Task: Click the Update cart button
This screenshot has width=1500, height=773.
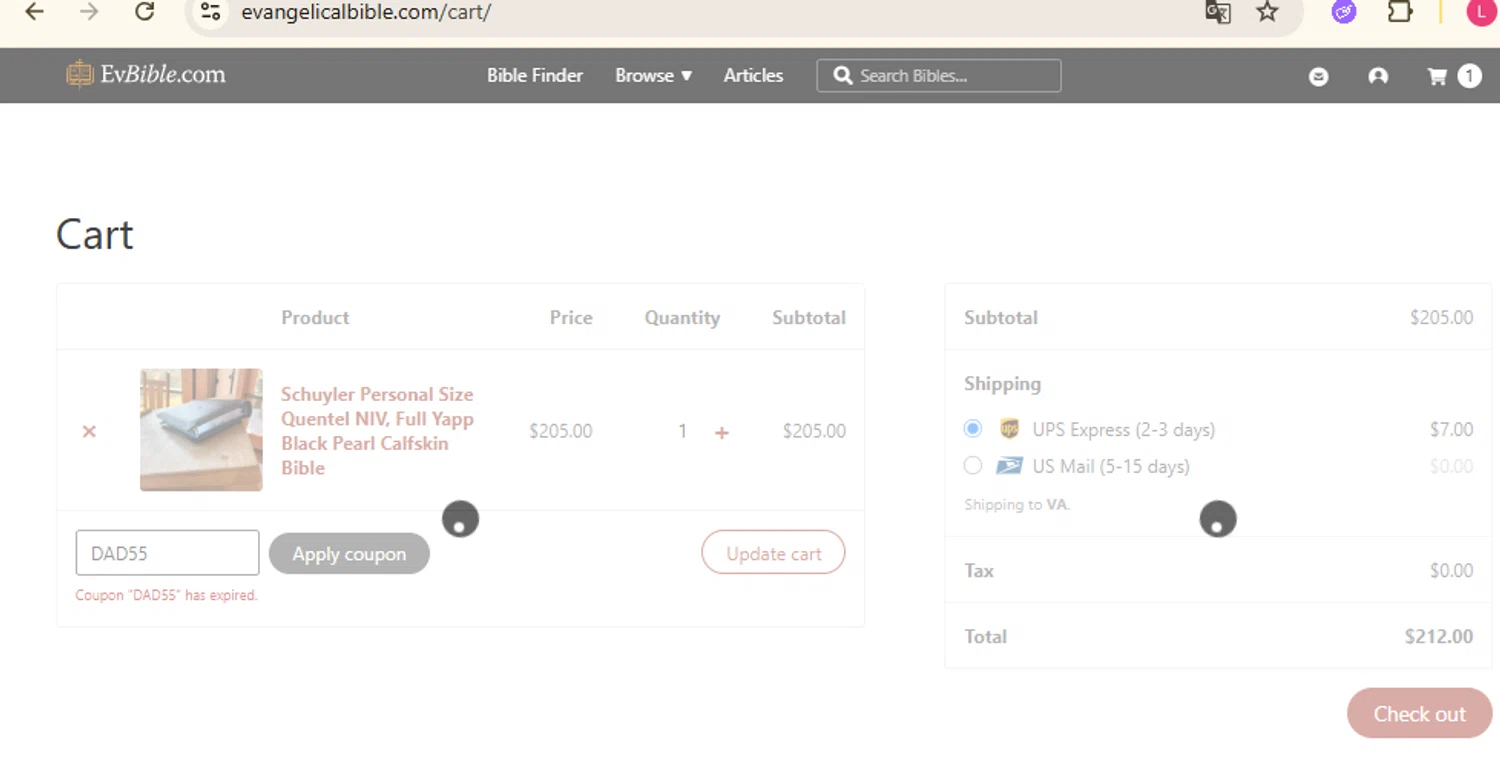Action: tap(774, 553)
